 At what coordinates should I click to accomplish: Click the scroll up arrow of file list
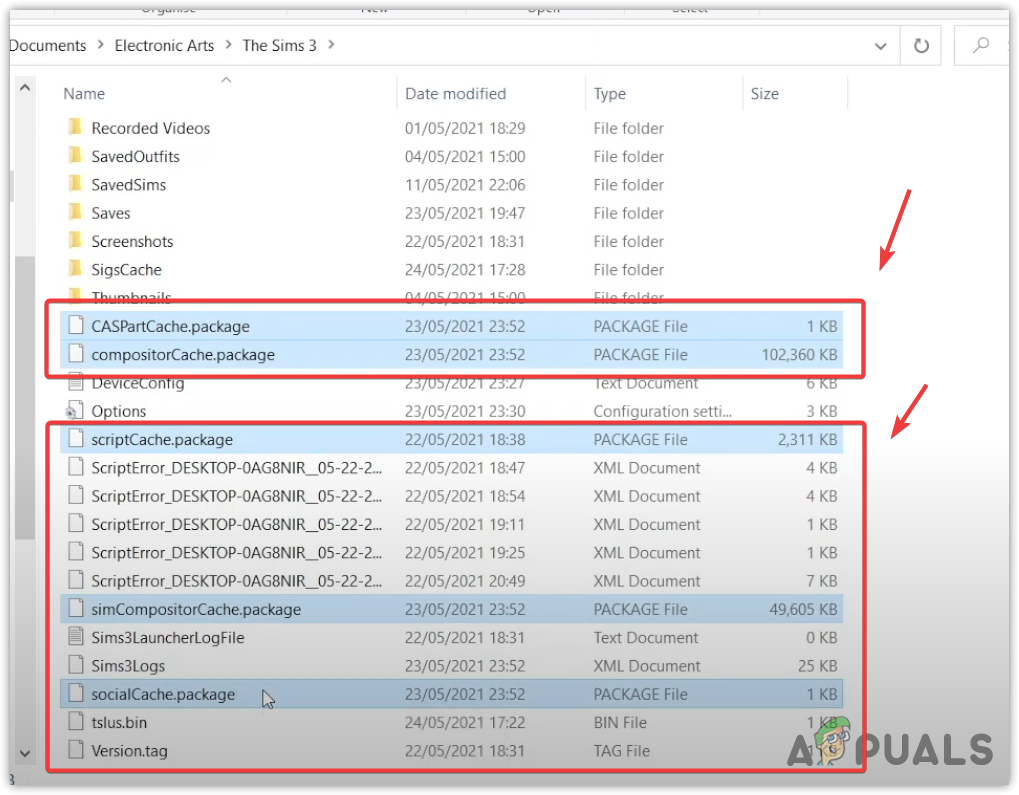tap(25, 87)
